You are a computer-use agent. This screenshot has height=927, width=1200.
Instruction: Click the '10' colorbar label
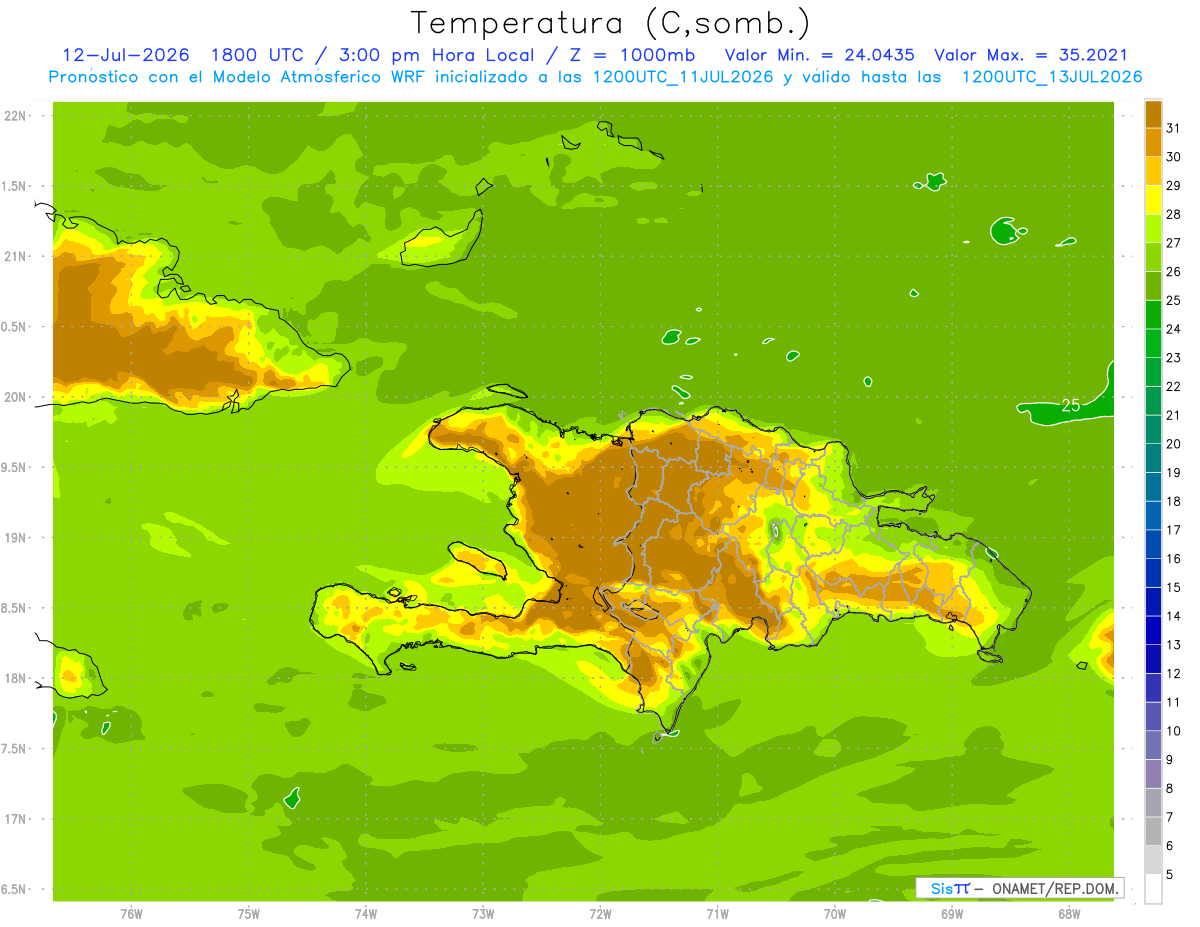pyautogui.click(x=1173, y=731)
